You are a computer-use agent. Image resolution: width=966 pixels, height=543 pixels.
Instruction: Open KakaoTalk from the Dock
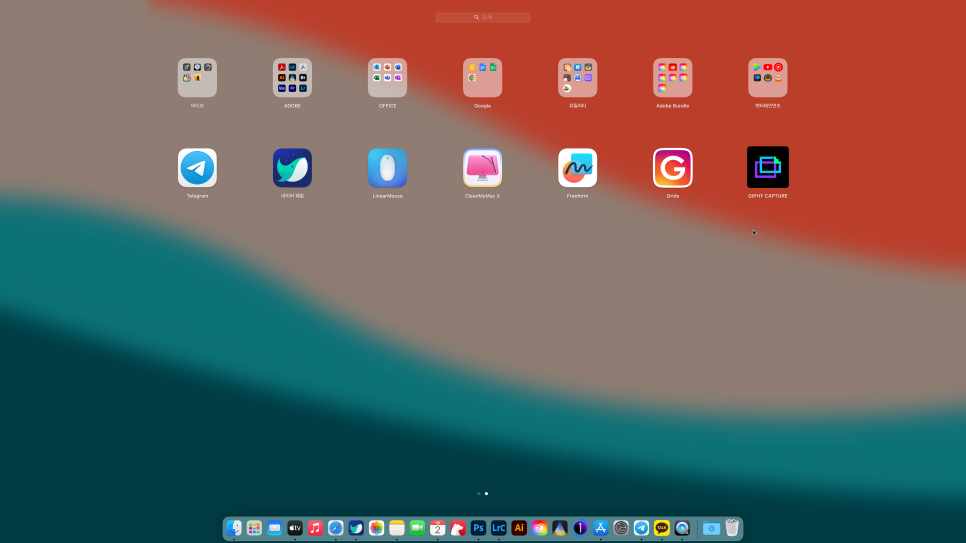tap(662, 528)
